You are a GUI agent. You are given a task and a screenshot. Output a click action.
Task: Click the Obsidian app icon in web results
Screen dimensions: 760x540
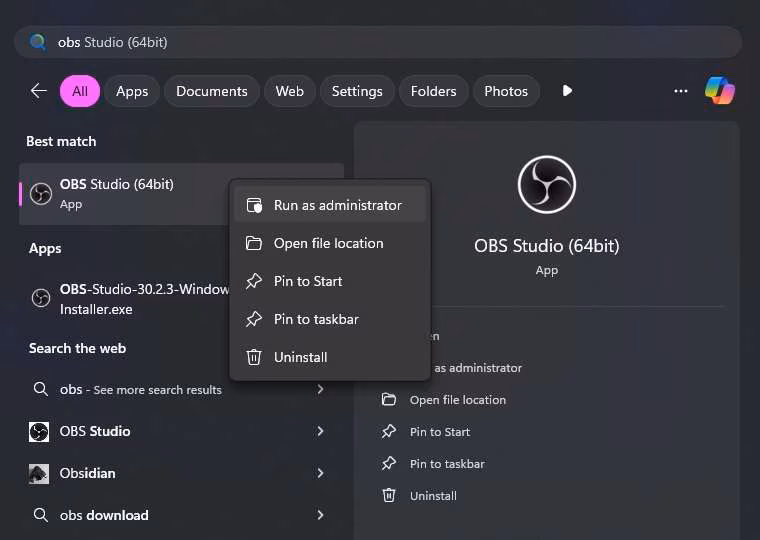click(39, 473)
